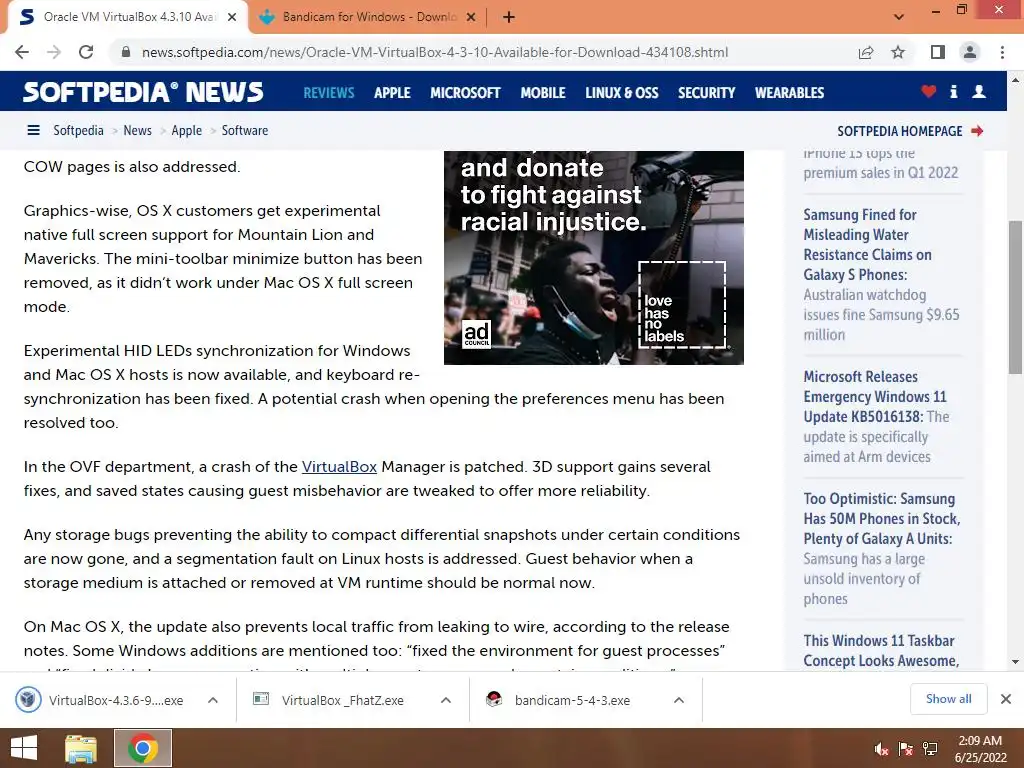Image resolution: width=1024 pixels, height=768 pixels.
Task: Click the Softpedia breadcrumb link
Action: coord(78,131)
